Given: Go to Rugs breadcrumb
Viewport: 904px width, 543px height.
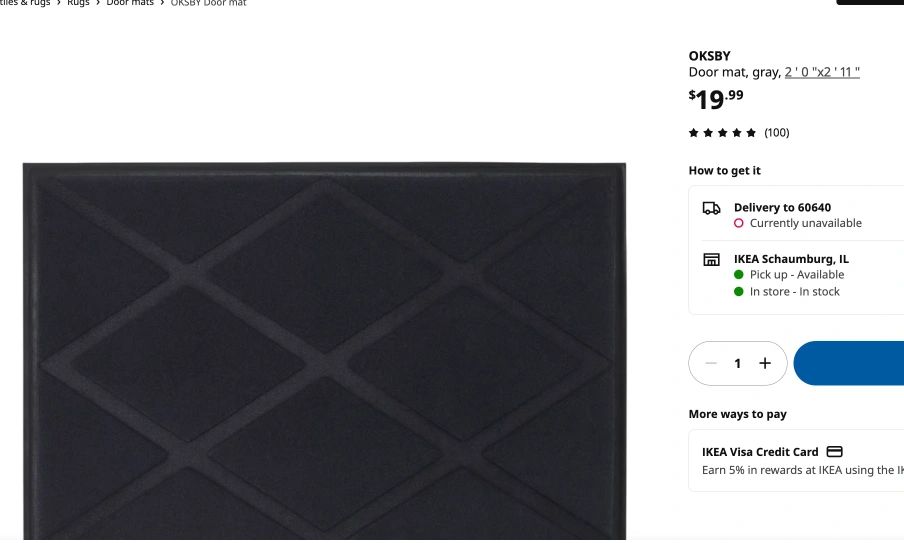Looking at the screenshot, I should point(78,3).
